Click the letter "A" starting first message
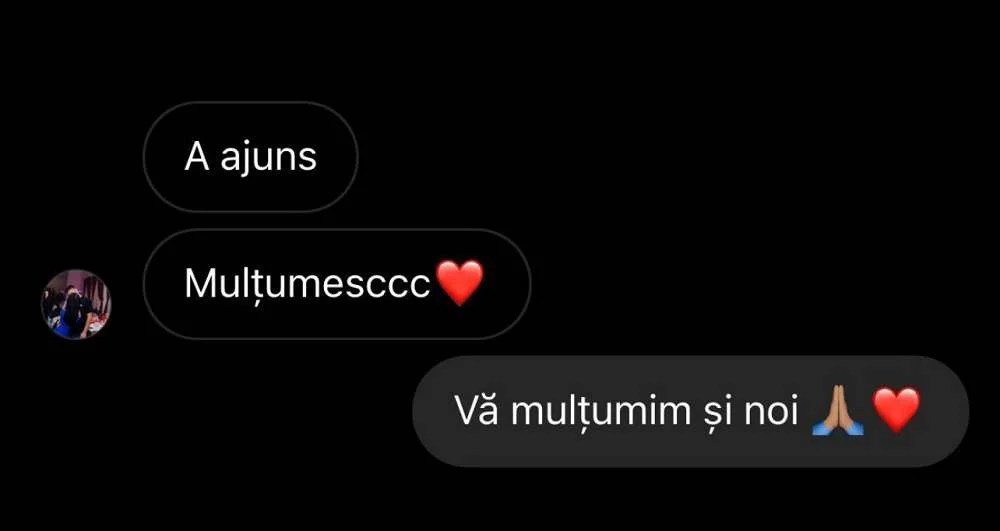 click(197, 157)
